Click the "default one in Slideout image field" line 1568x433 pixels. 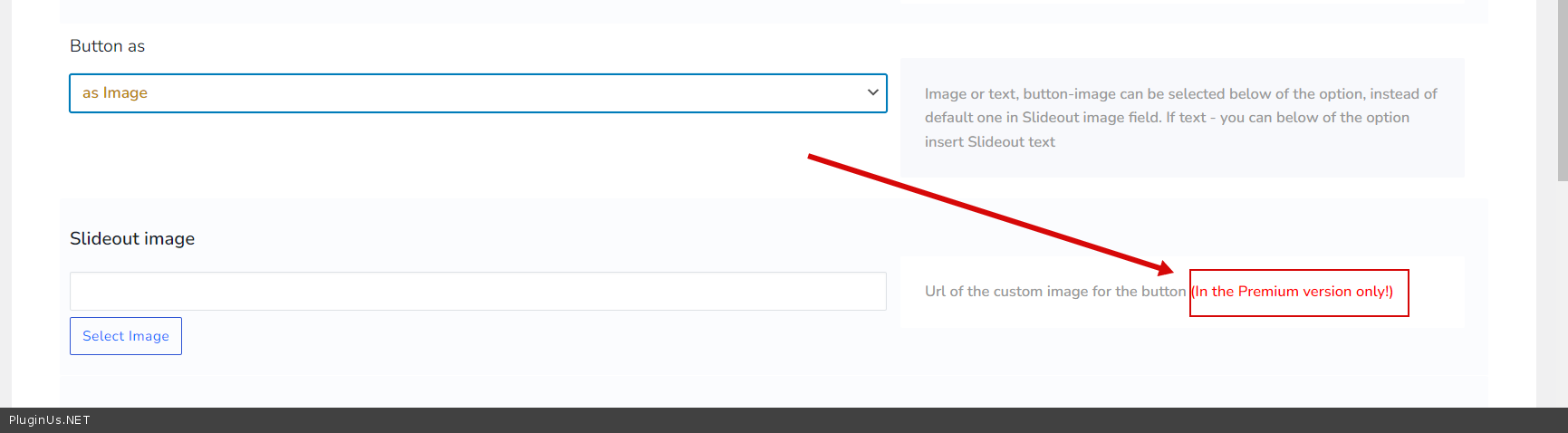click(1042, 118)
